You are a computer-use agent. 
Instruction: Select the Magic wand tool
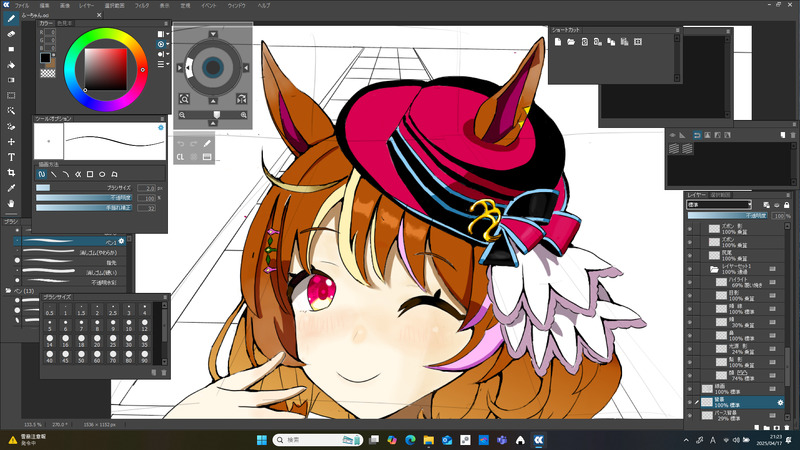pos(11,111)
